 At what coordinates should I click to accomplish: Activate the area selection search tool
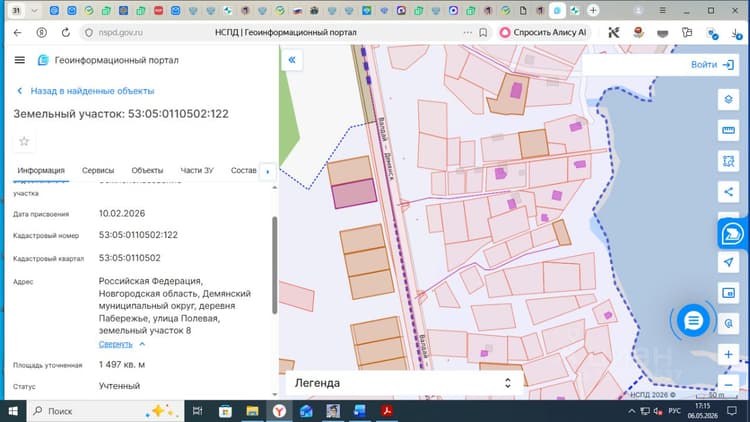728,161
